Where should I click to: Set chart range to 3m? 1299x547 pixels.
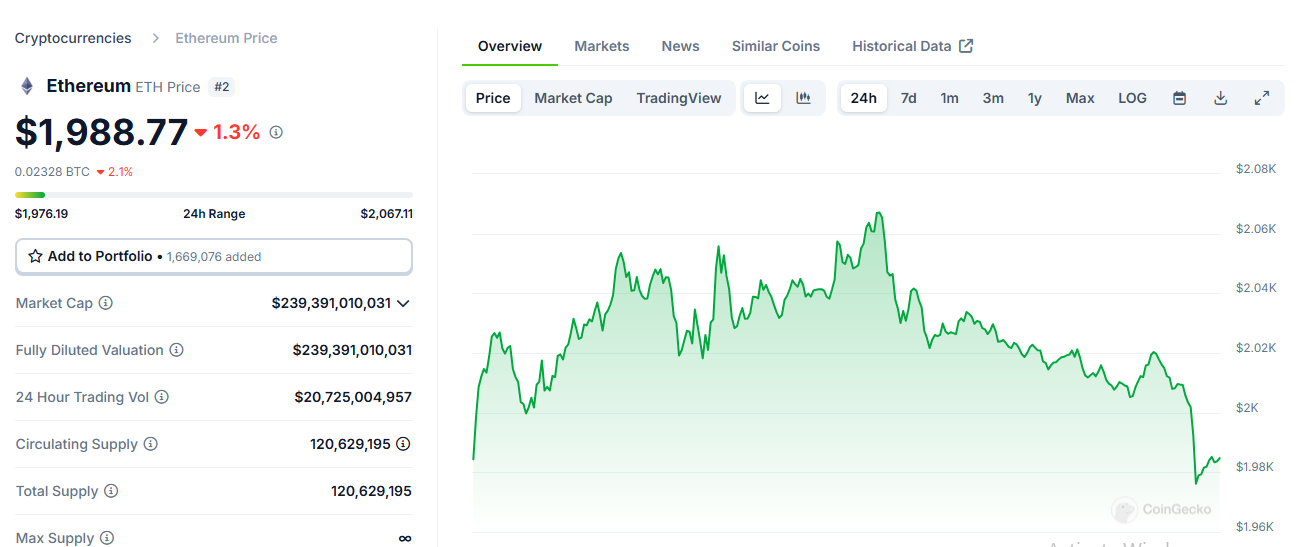(x=993, y=98)
